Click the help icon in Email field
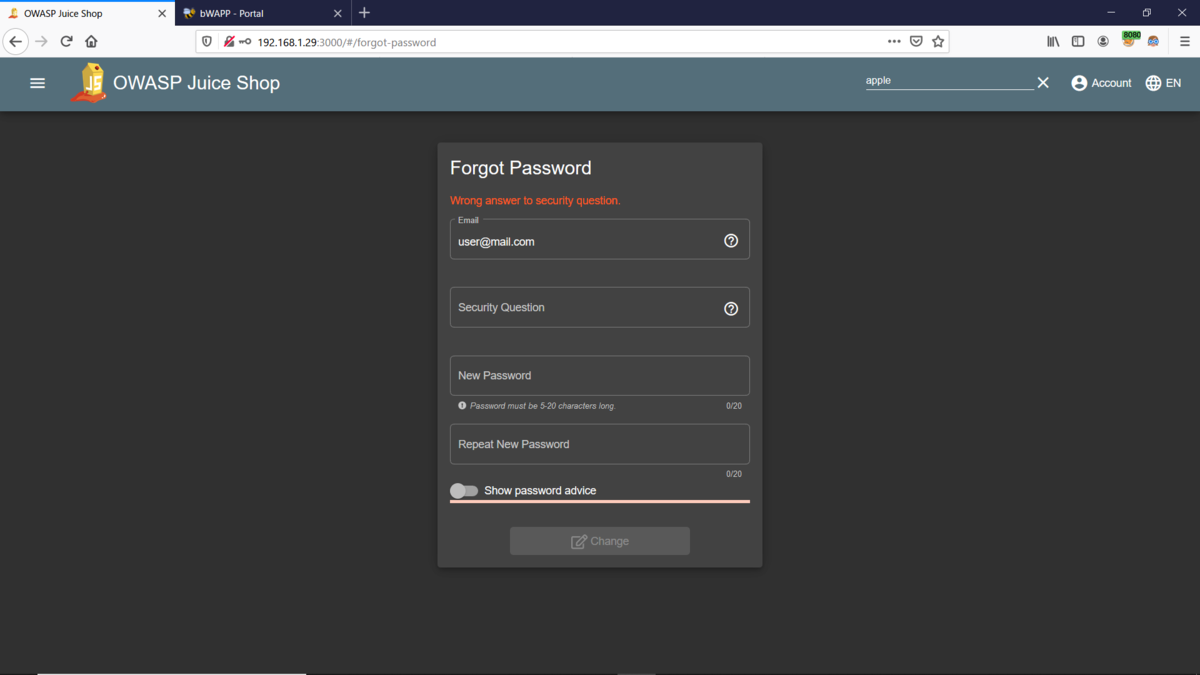1200x675 pixels. click(731, 241)
